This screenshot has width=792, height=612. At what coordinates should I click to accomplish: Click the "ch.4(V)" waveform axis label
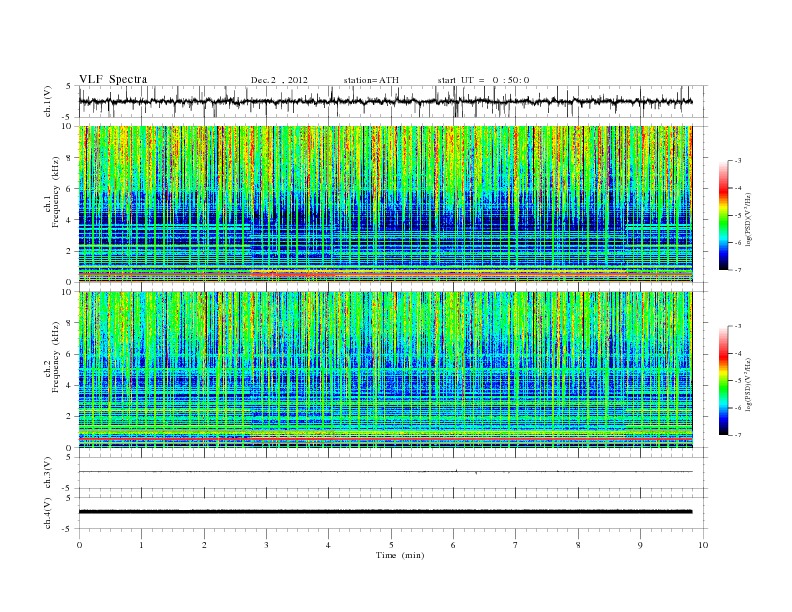click(48, 513)
